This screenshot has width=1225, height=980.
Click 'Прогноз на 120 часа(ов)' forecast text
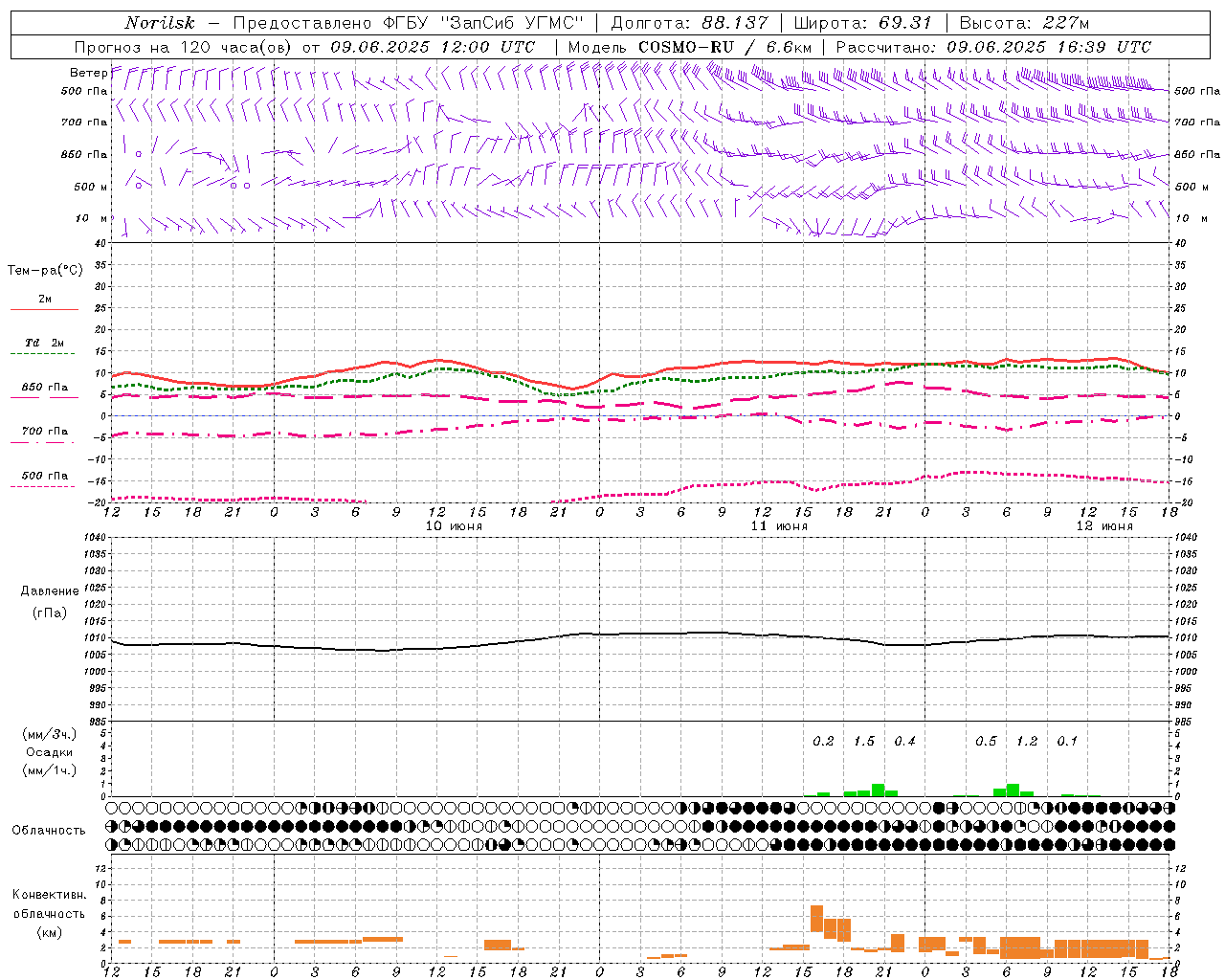185,47
